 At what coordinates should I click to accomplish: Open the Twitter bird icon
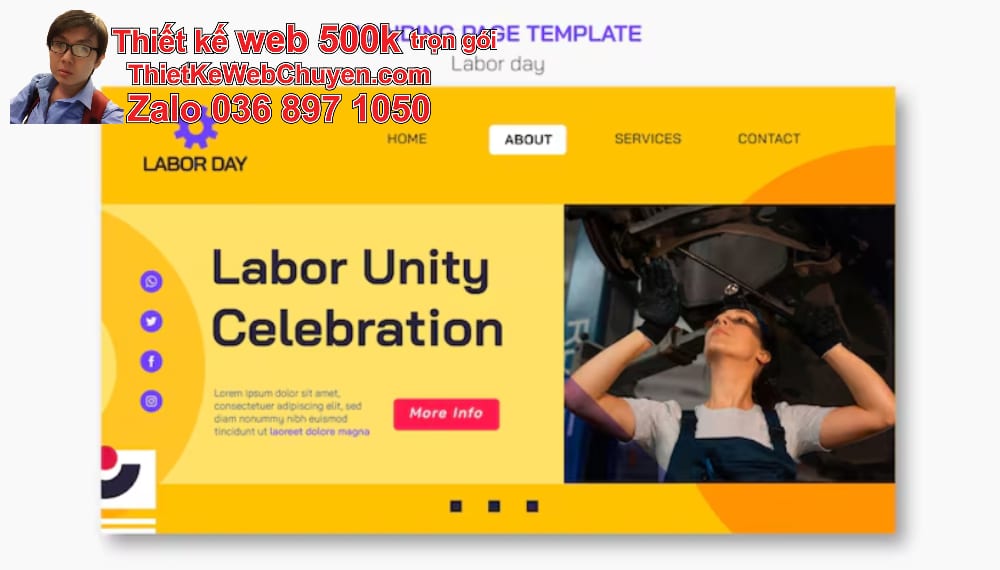point(151,321)
